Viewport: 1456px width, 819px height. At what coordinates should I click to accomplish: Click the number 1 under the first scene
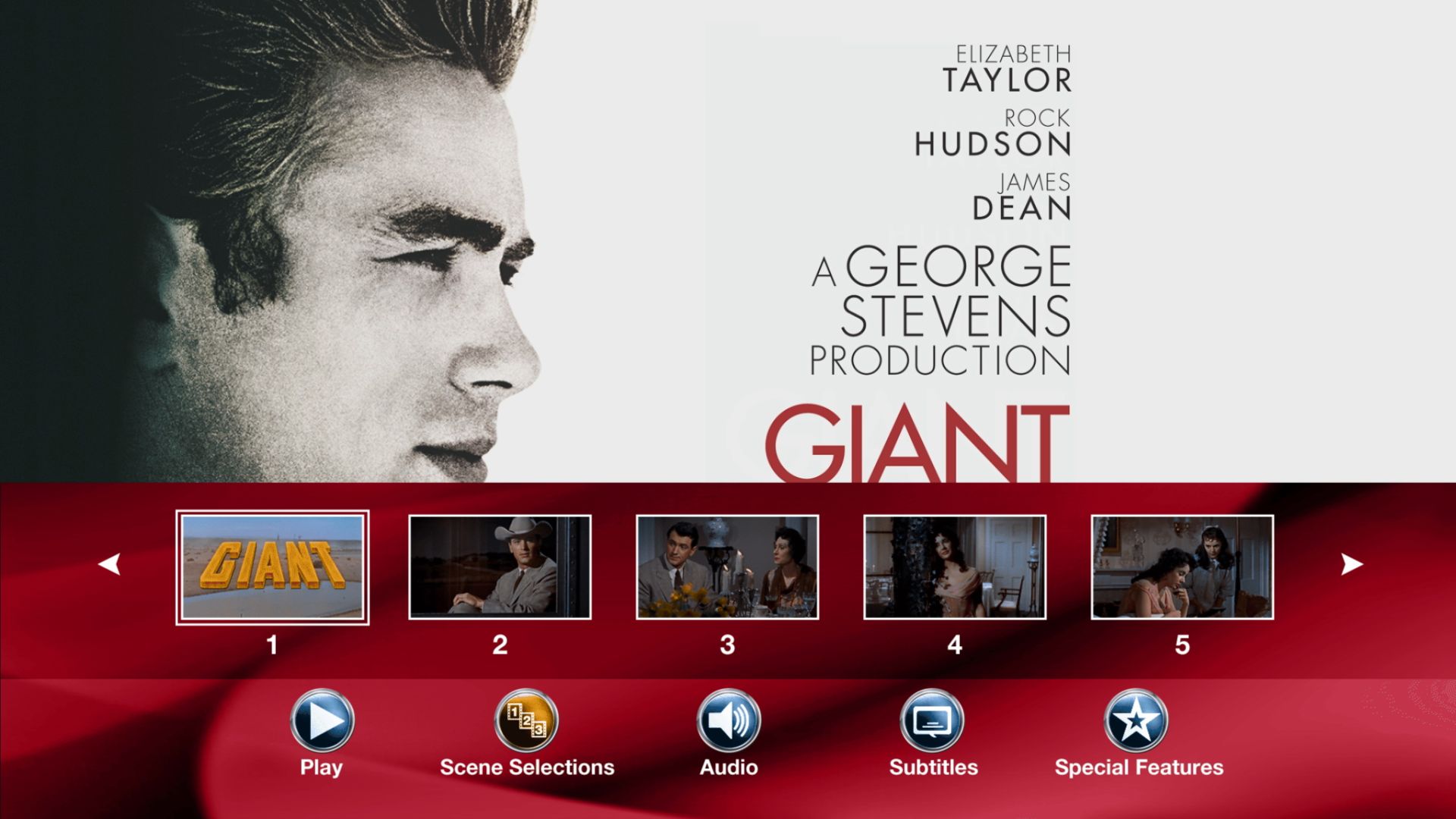coord(272,645)
